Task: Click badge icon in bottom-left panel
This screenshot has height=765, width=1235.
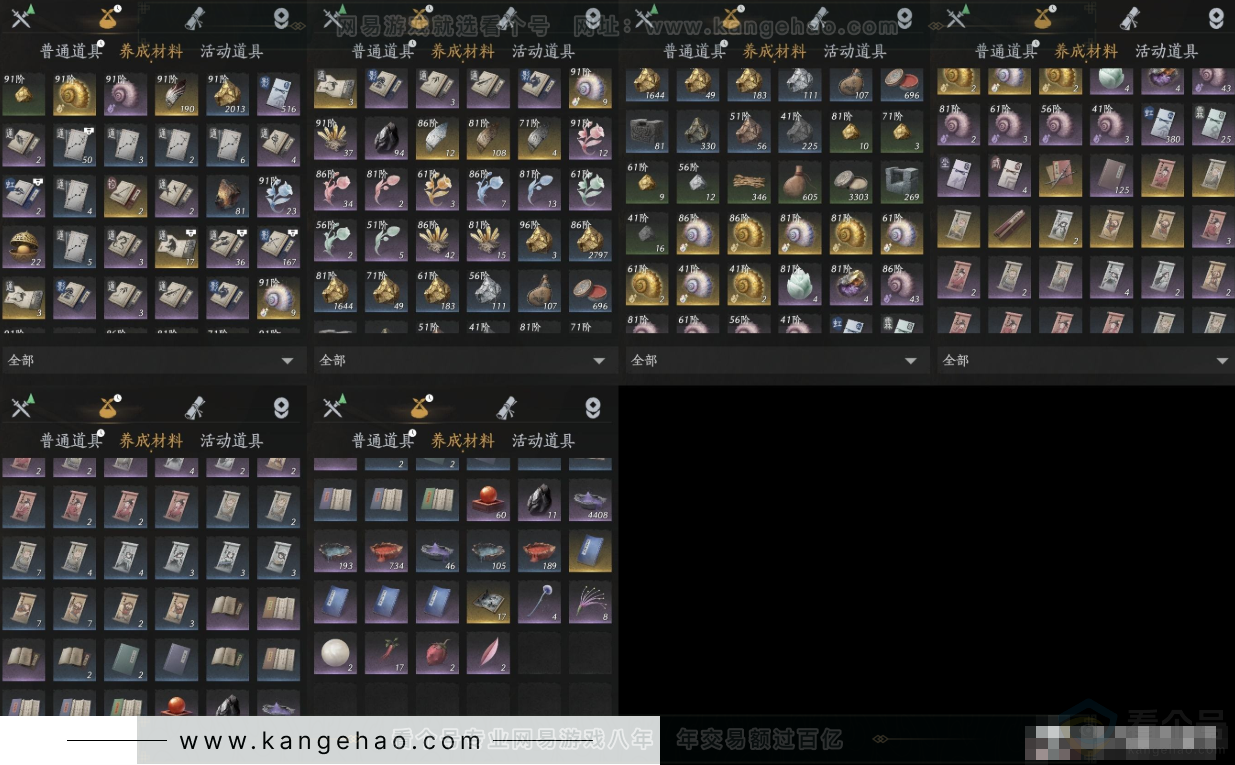Action: [x=281, y=407]
